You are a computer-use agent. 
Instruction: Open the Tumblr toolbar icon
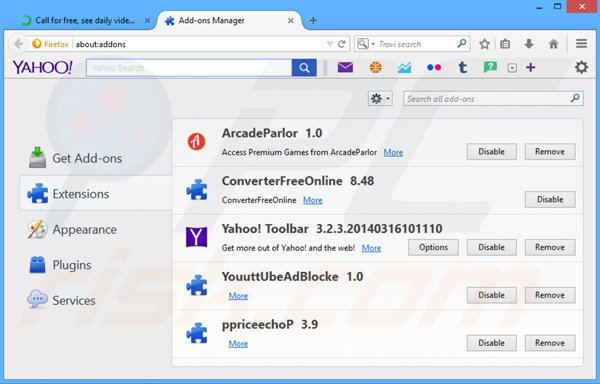463,68
